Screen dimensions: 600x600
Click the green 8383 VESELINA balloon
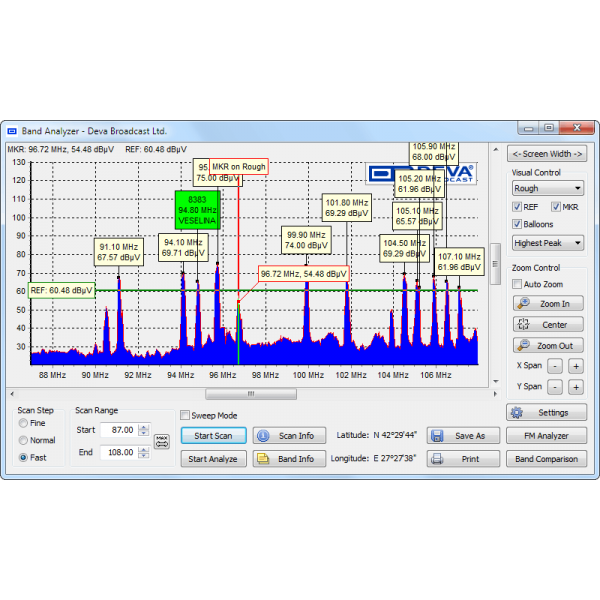point(197,210)
